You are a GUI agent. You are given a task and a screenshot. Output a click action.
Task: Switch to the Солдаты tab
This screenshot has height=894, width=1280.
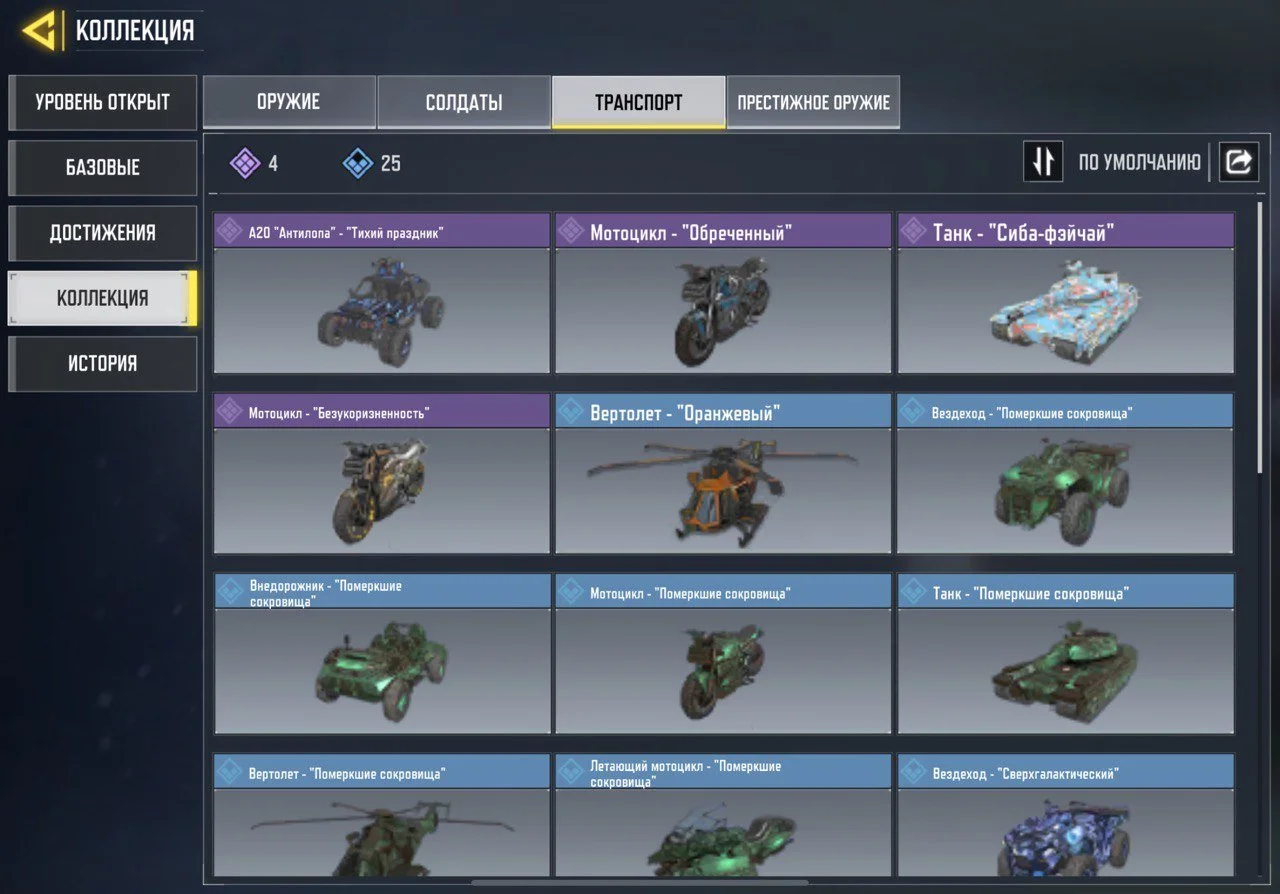(464, 102)
